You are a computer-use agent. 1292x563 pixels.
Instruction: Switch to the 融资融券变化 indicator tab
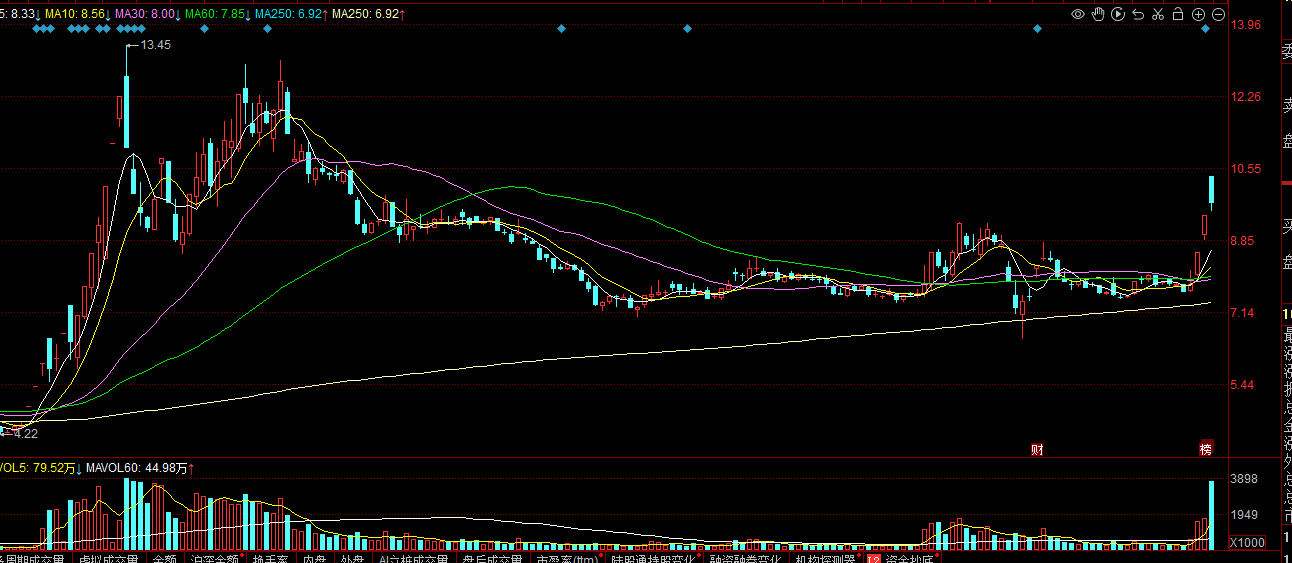(745, 558)
